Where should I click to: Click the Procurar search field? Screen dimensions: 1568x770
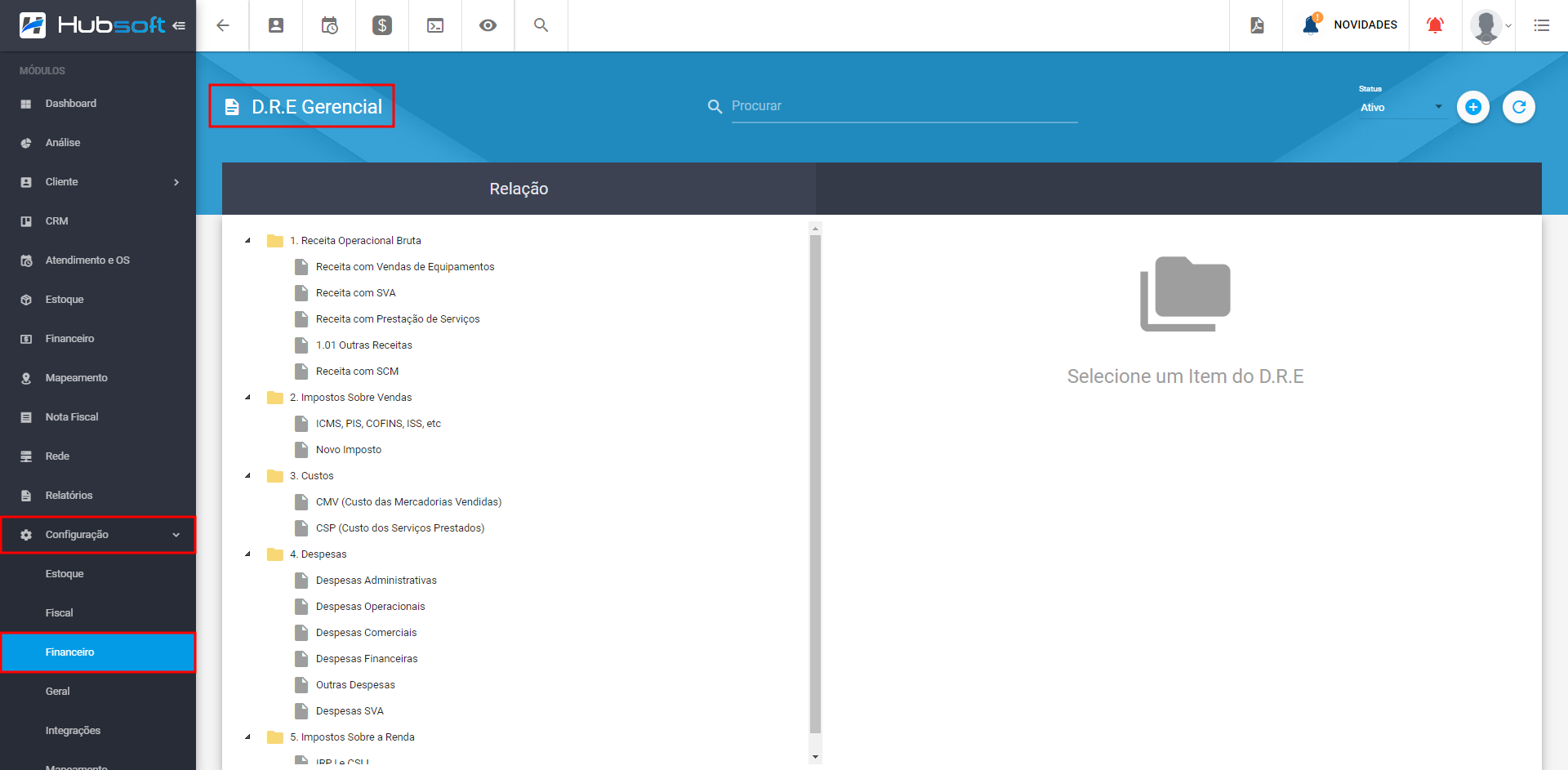point(904,106)
